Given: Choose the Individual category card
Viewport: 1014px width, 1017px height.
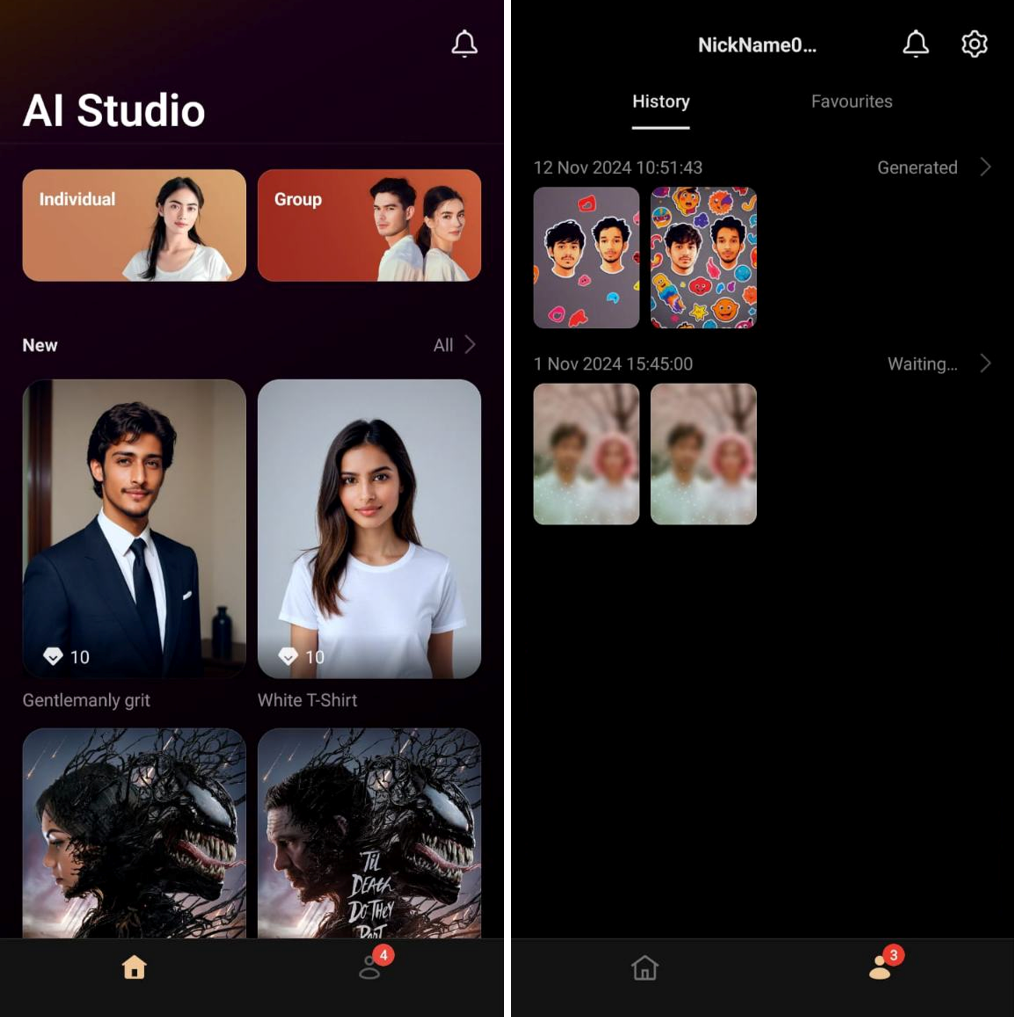Looking at the screenshot, I should click(x=134, y=225).
